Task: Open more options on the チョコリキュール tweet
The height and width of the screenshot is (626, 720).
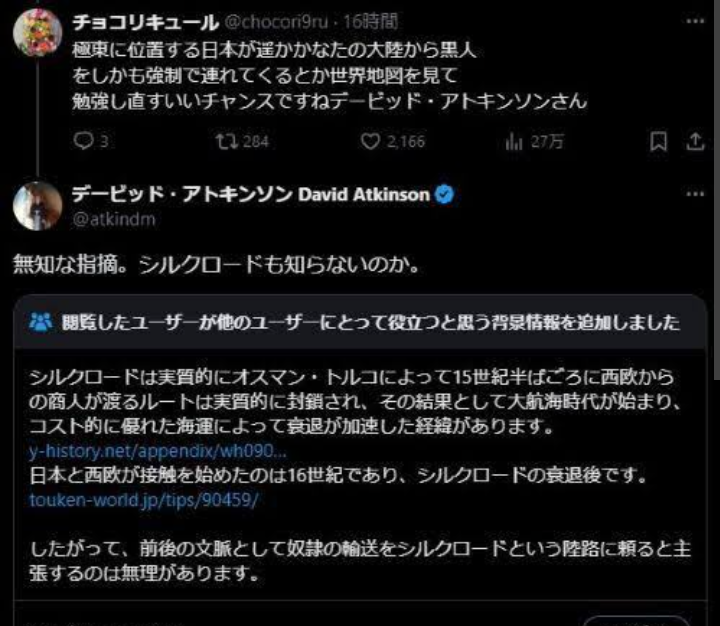Action: point(695,21)
